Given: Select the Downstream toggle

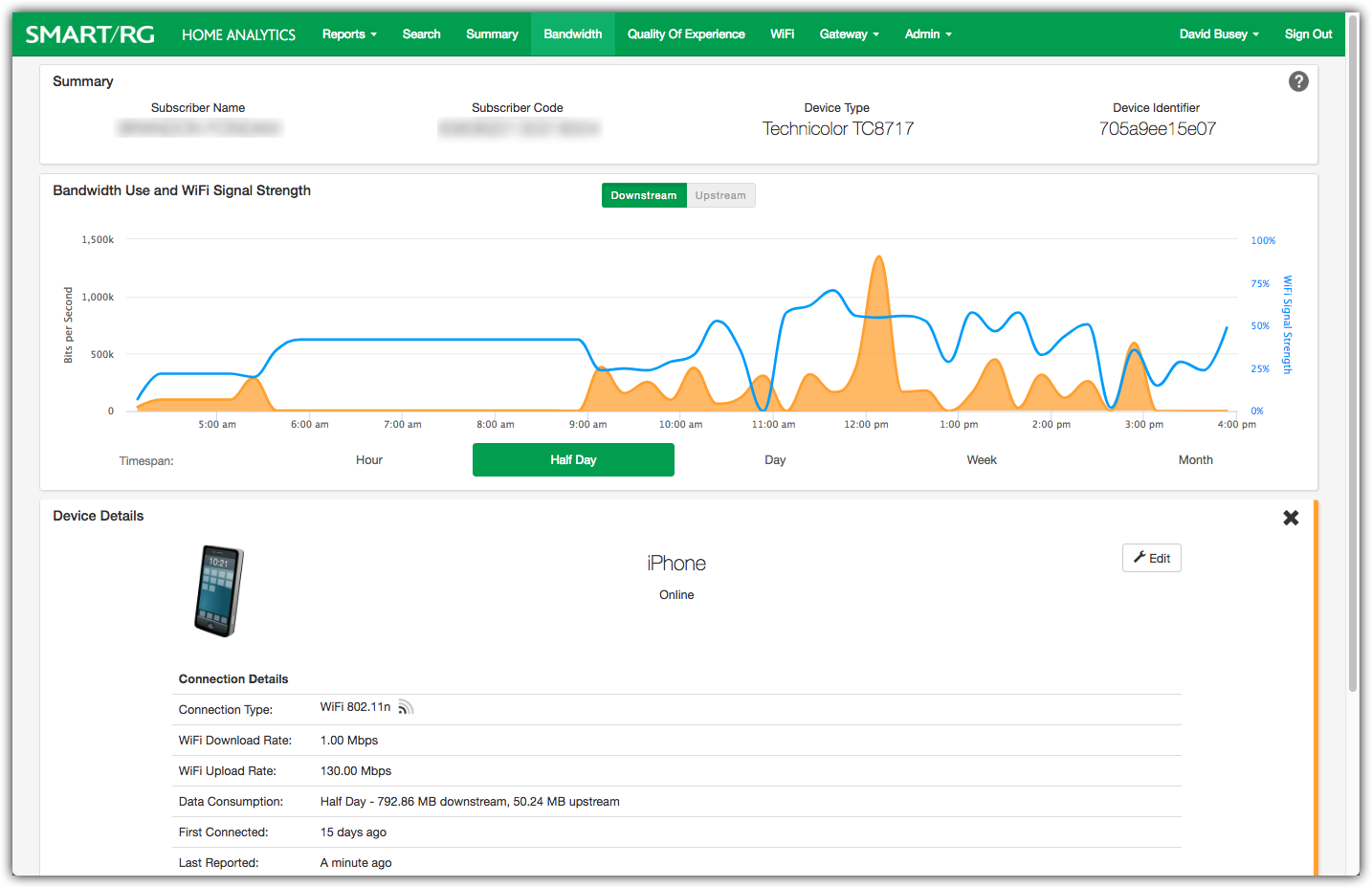Looking at the screenshot, I should coord(643,195).
